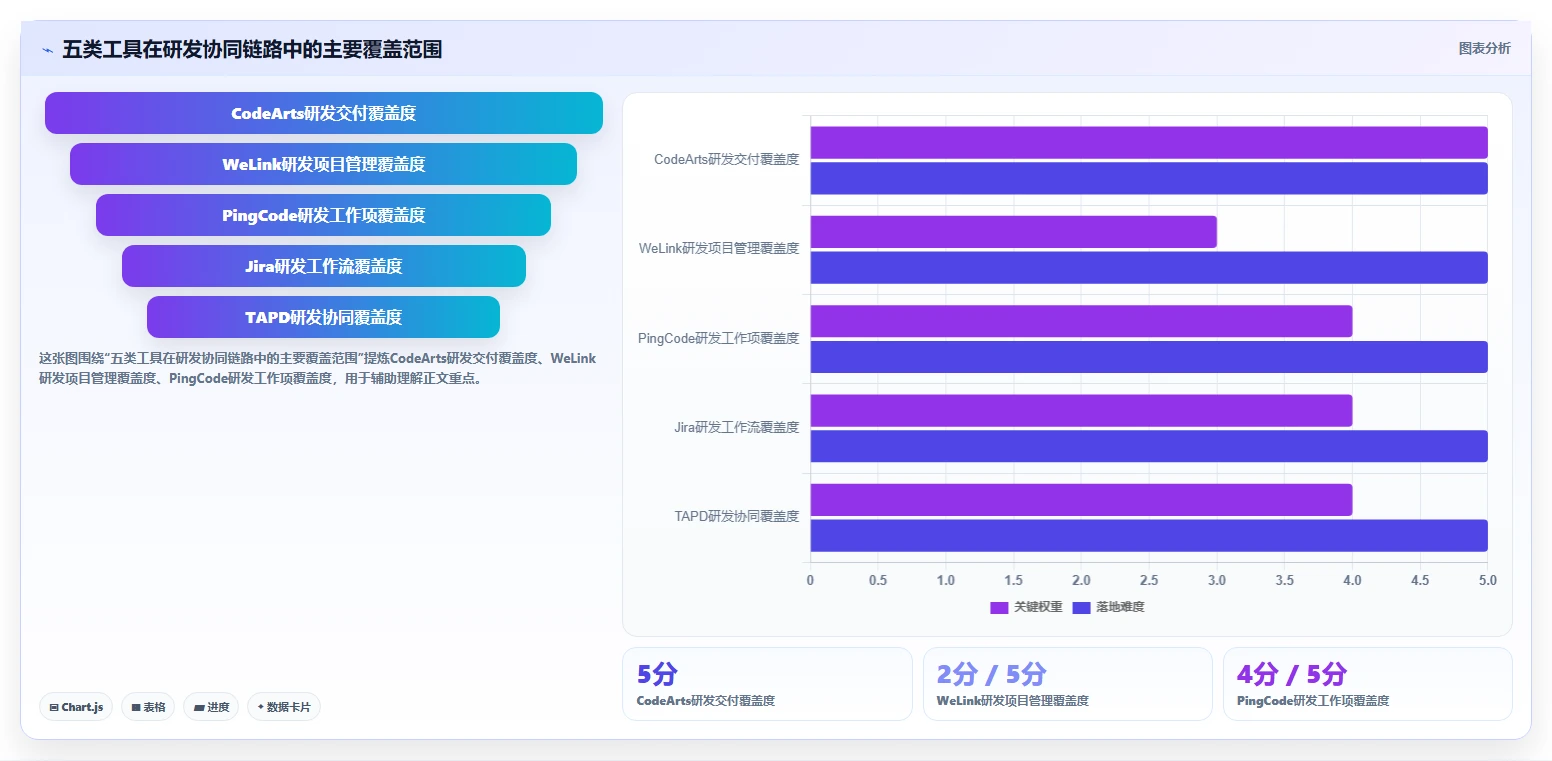The height and width of the screenshot is (761, 1552).
Task: Click the purple 关键权重 bar for TAPD
Action: click(x=1081, y=500)
